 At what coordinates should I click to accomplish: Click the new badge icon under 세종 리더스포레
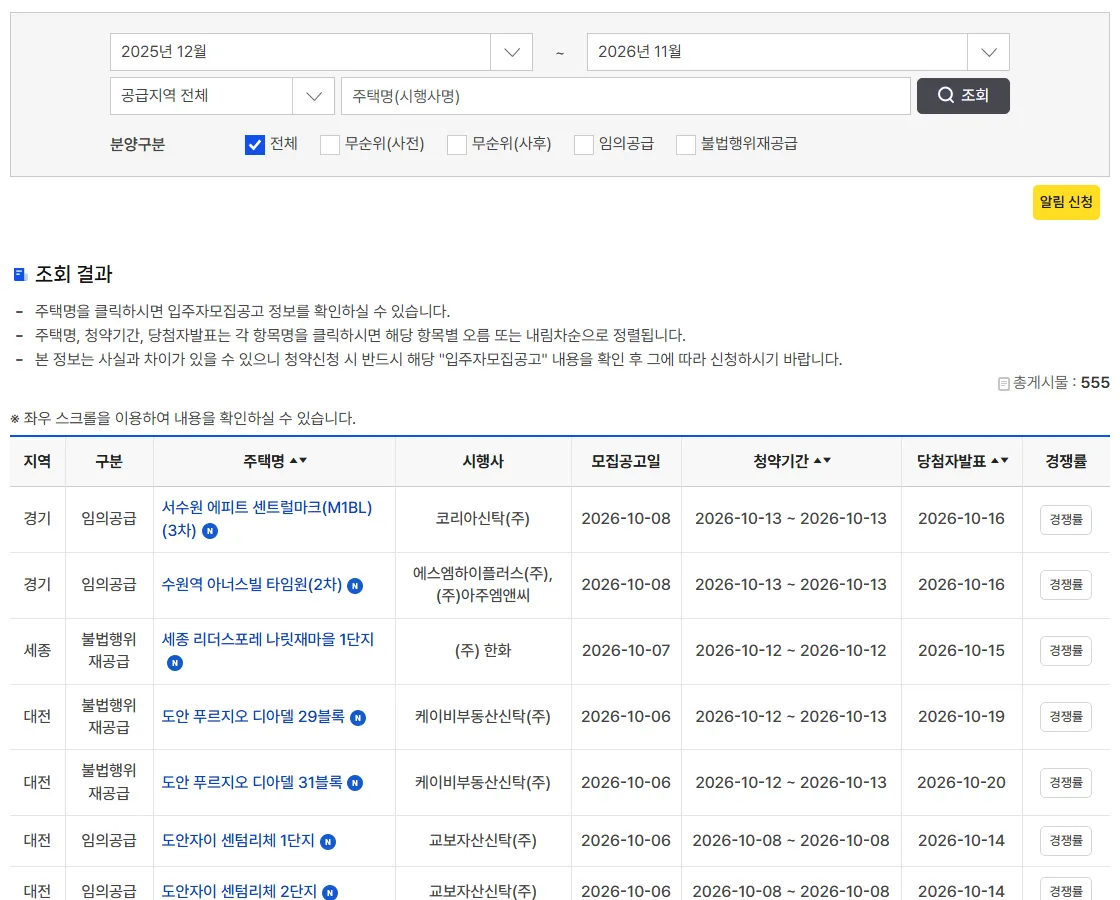(175, 664)
